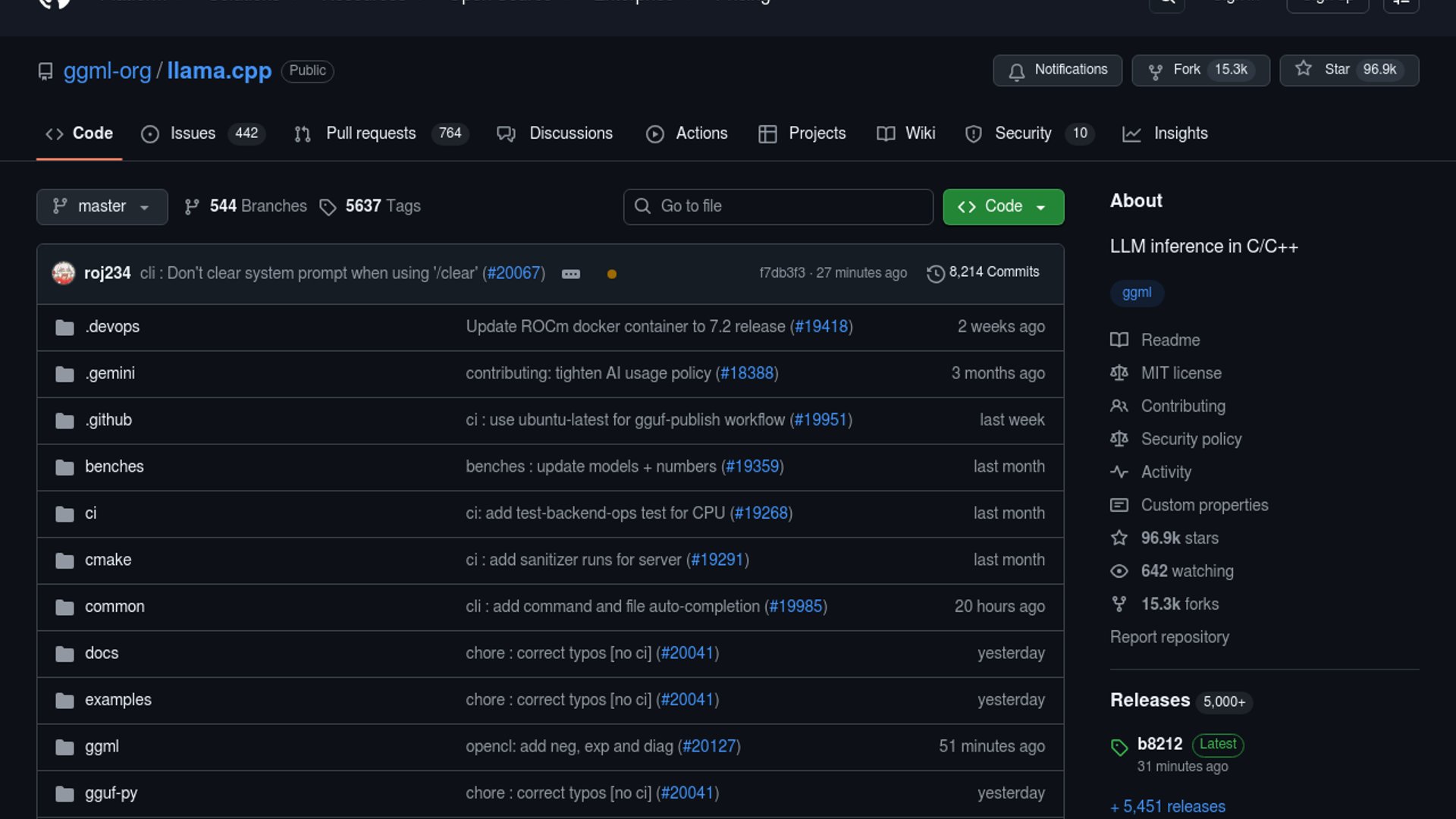The height and width of the screenshot is (819, 1456).
Task: View 8,214 Commits history
Action: point(983,272)
